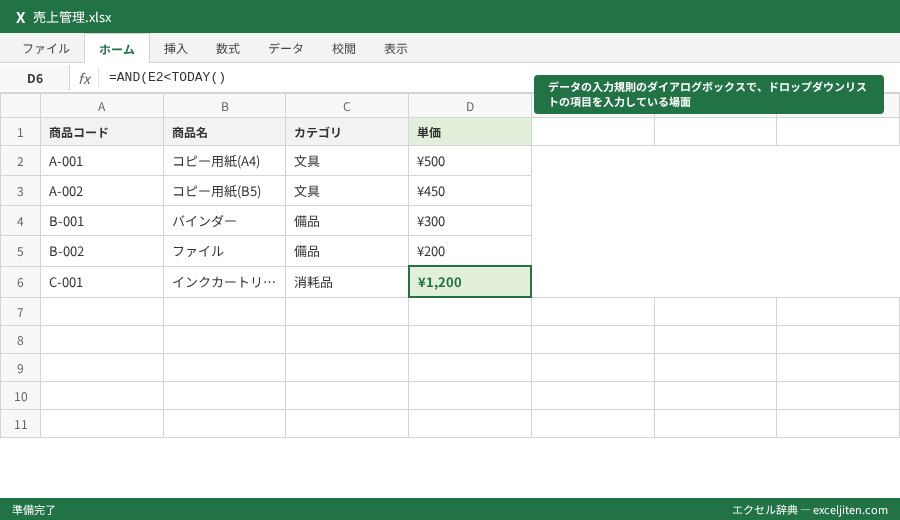
Task: Select row 9 header
Action: [x=20, y=368]
